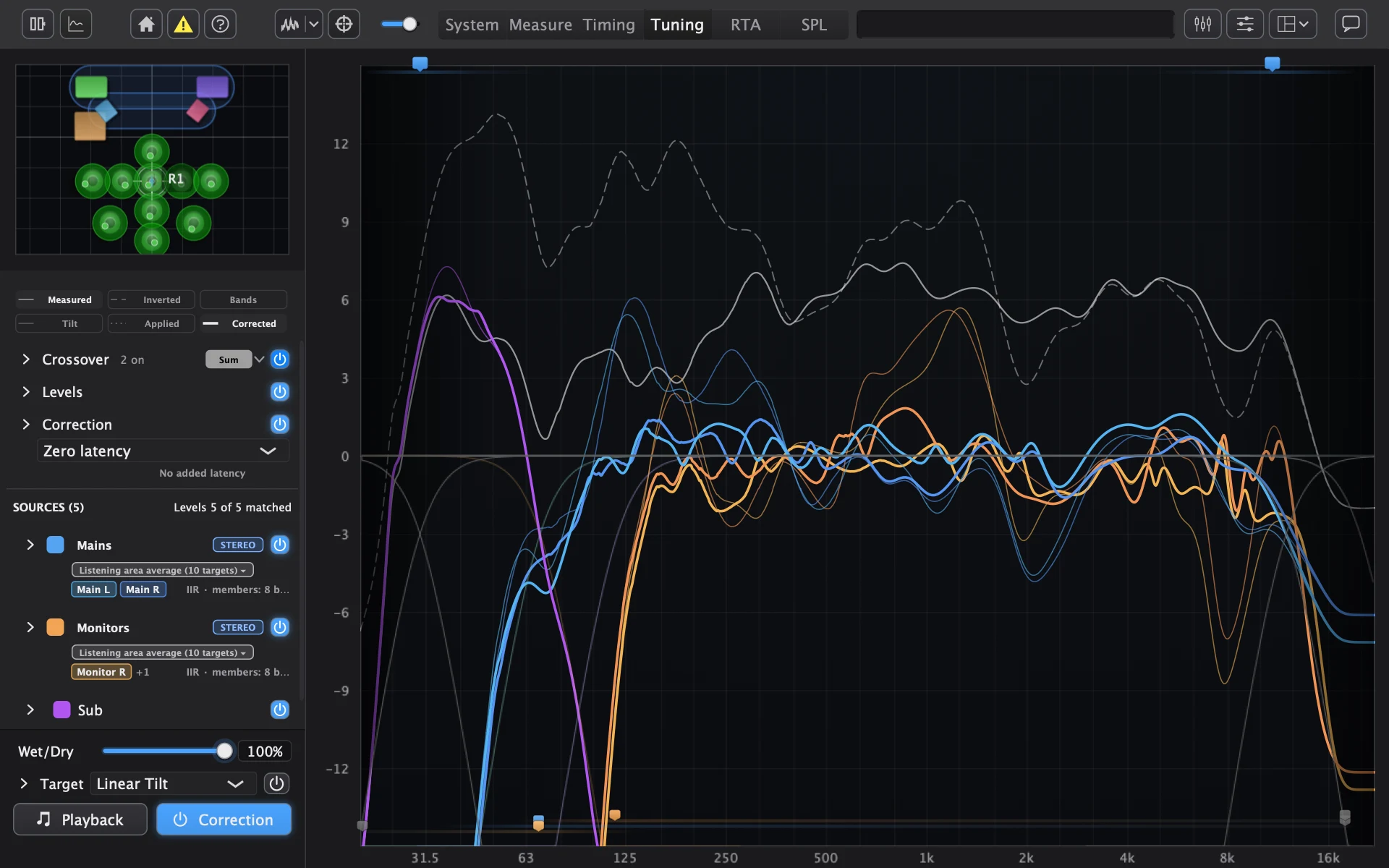This screenshot has height=868, width=1389.
Task: Expand the Levels section
Action: (x=26, y=392)
